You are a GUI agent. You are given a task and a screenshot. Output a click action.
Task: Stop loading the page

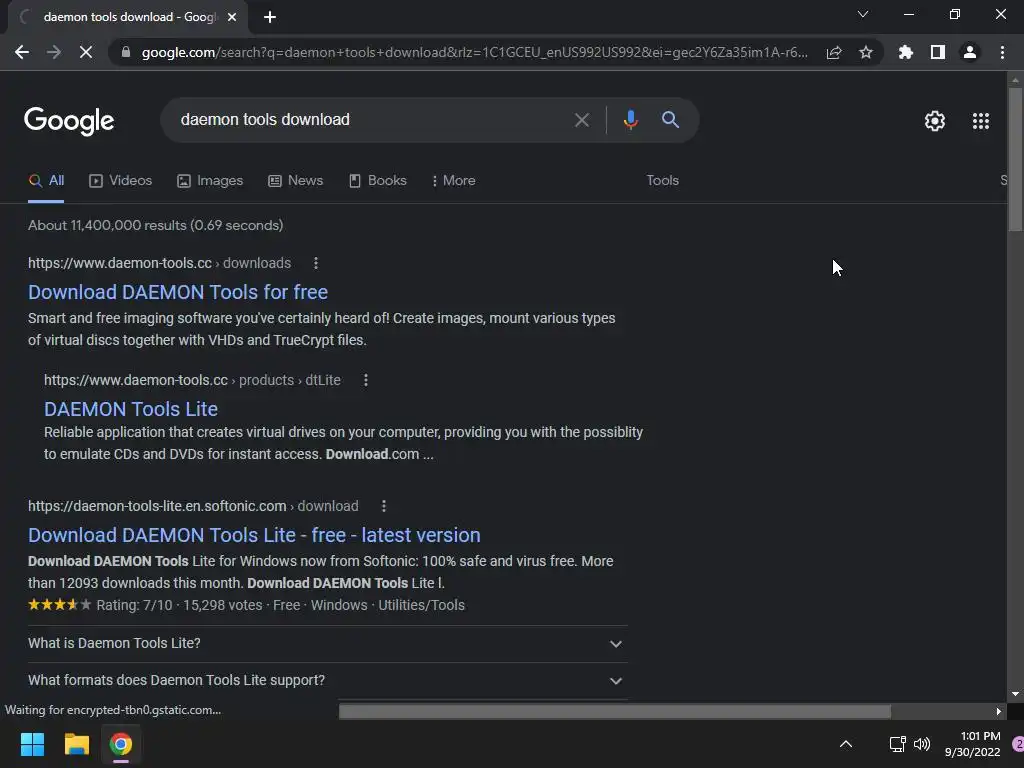(x=86, y=52)
